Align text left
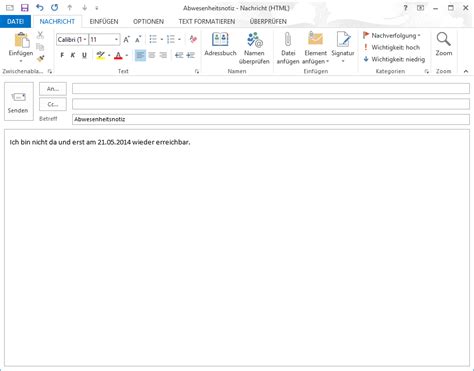 (140, 55)
